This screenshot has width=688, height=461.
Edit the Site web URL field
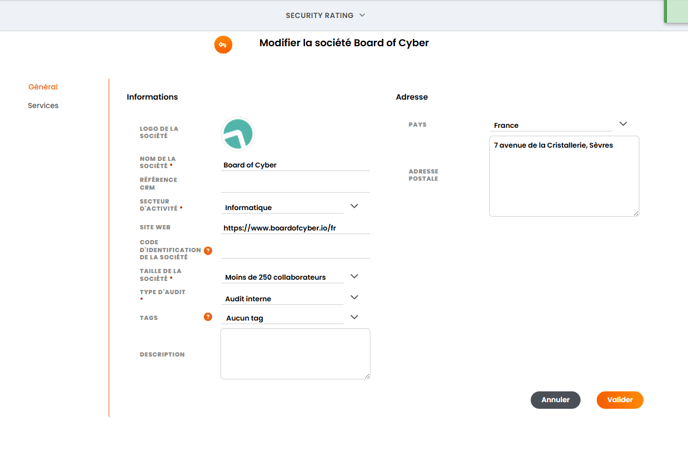pos(295,228)
